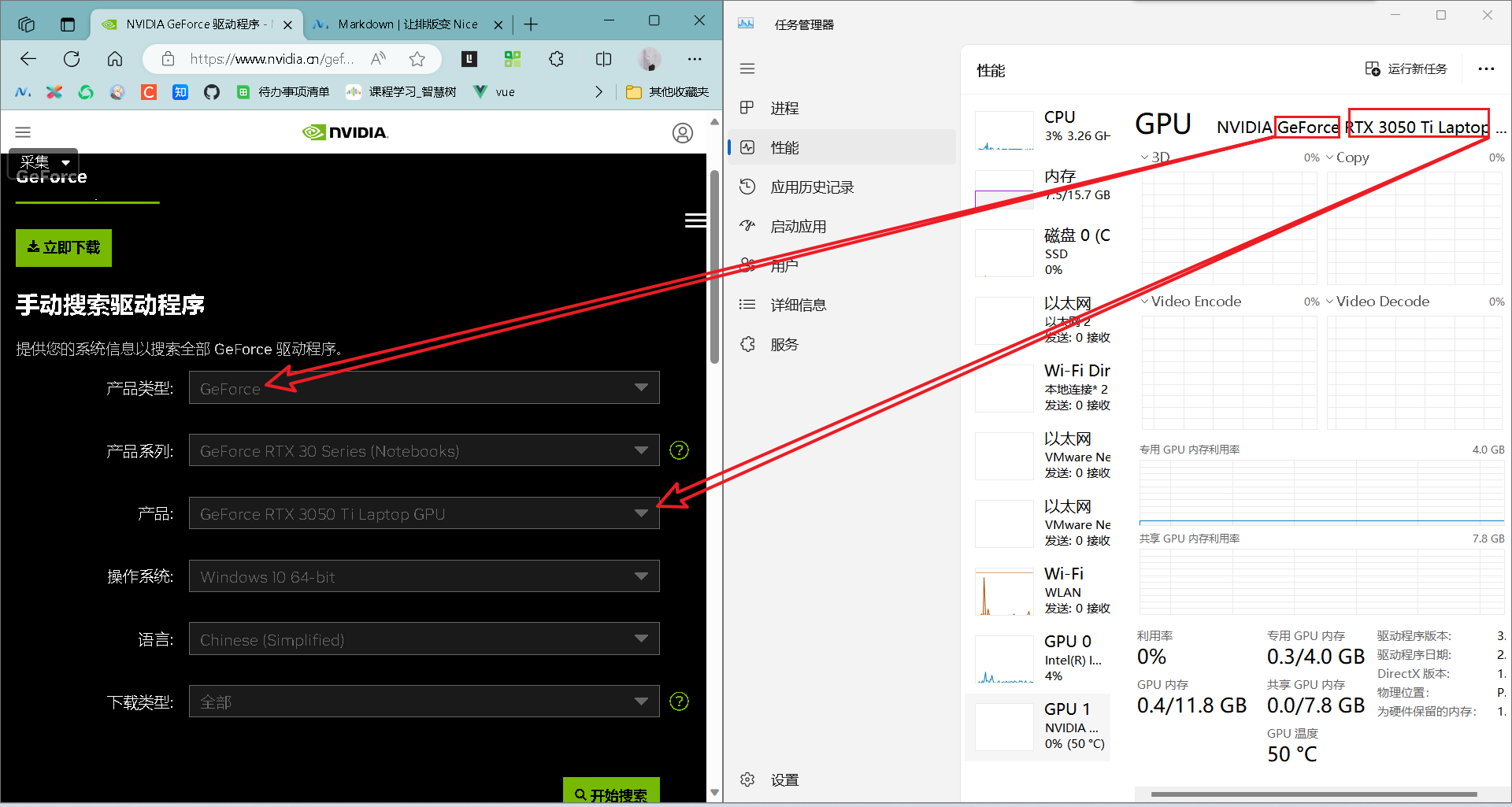Viewport: 1512px width, 807px height.
Task: Open 启动应用 in Task Manager
Action: coord(842,226)
